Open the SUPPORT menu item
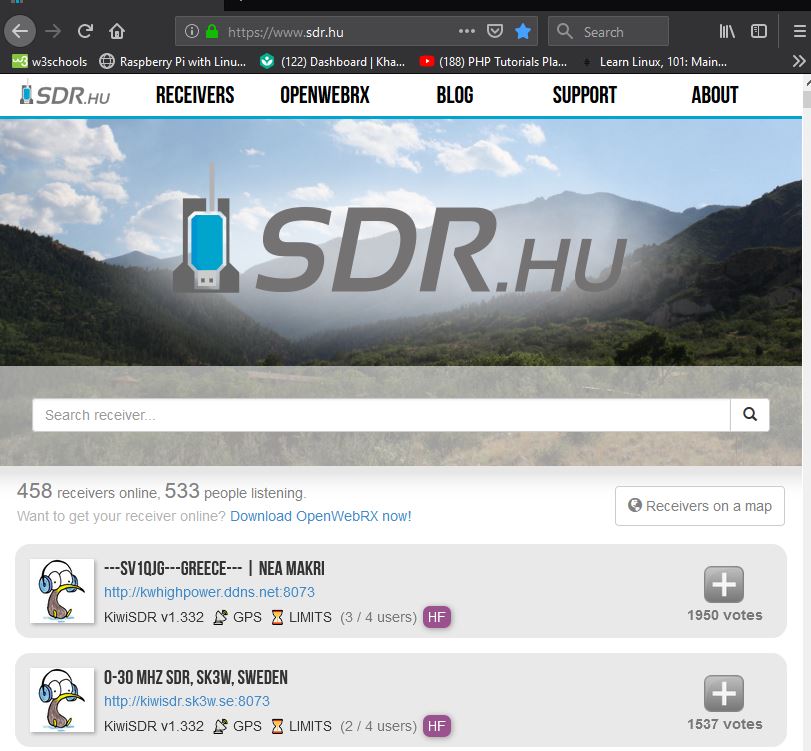Viewport: 811px width, 751px height. 584,95
